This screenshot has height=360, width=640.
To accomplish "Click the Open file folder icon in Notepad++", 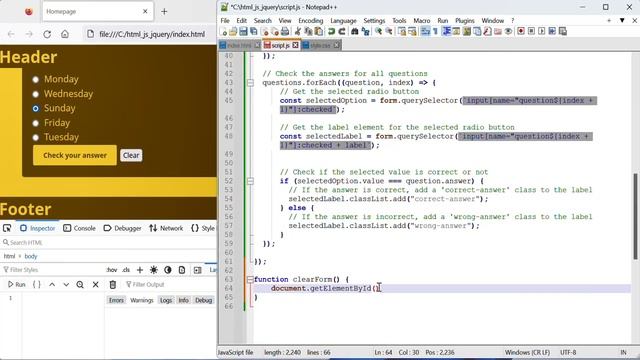I will [x=233, y=31].
